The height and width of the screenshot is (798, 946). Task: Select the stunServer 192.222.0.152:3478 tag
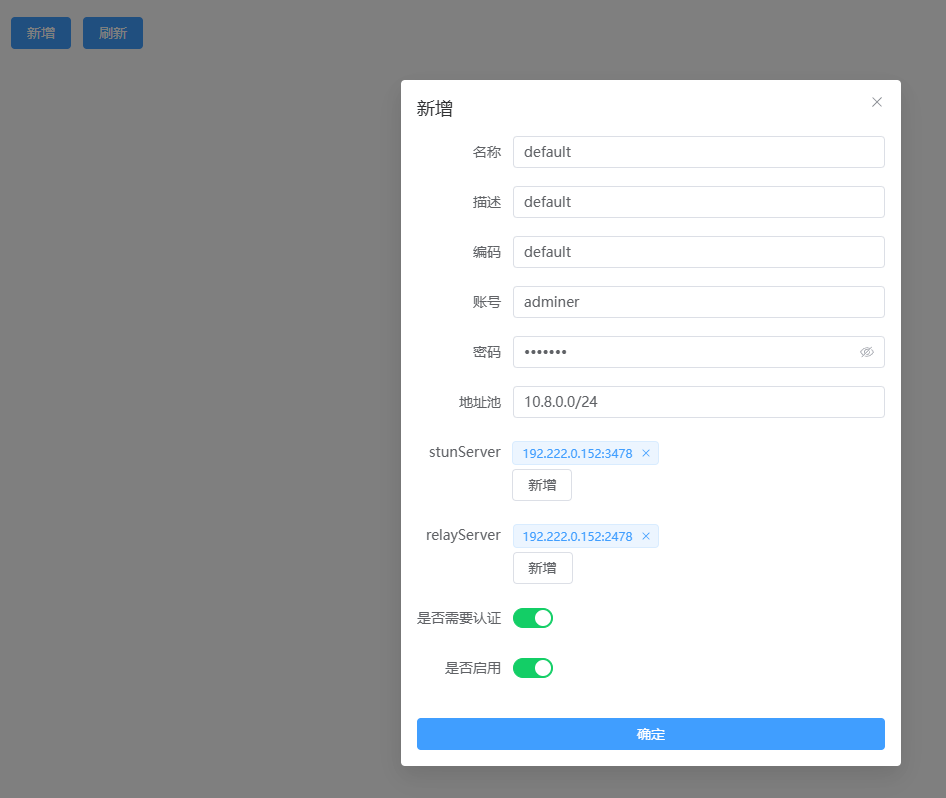point(577,454)
